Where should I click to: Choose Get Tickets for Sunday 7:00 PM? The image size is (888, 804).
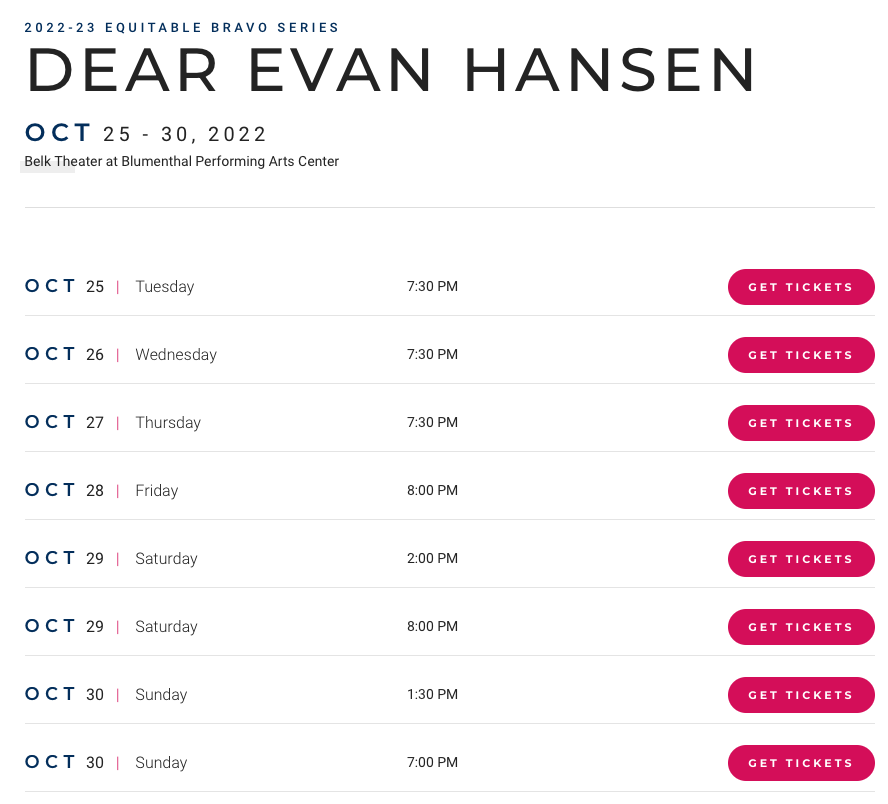801,763
